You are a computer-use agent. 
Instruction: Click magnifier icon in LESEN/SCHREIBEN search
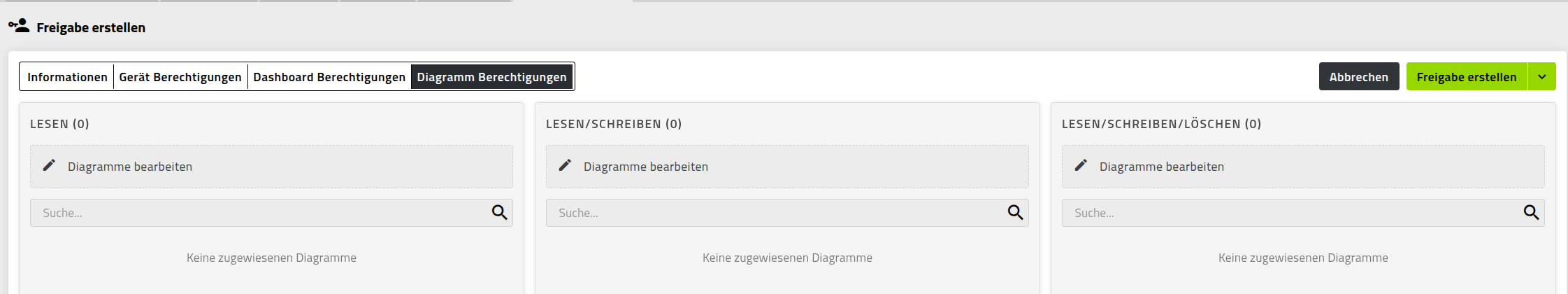(x=1015, y=213)
